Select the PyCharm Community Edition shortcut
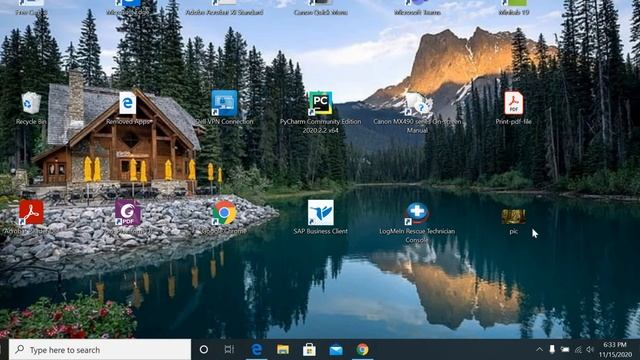The image size is (640, 360). click(x=320, y=103)
